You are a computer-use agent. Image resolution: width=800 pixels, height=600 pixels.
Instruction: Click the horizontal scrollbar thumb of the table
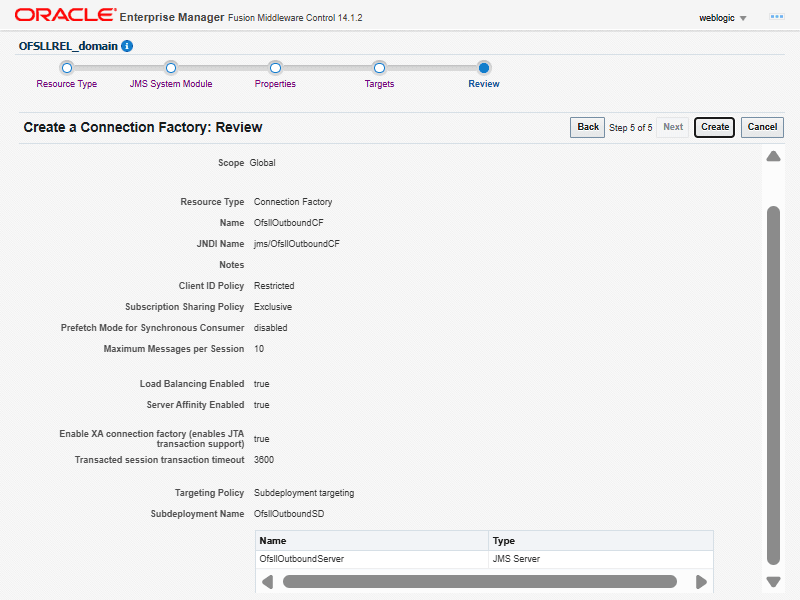pos(480,582)
